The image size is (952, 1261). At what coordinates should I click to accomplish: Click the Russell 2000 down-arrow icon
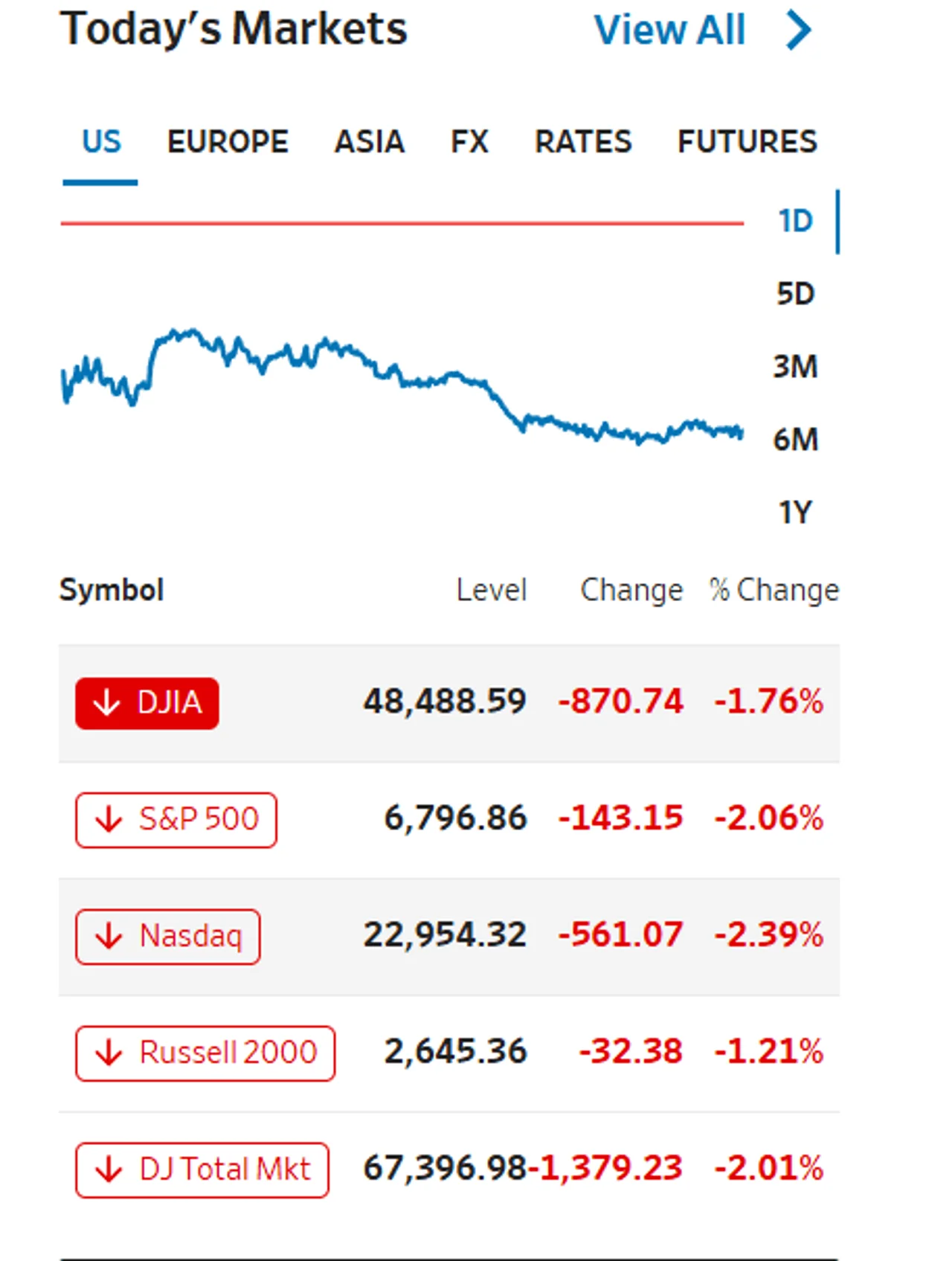109,1053
